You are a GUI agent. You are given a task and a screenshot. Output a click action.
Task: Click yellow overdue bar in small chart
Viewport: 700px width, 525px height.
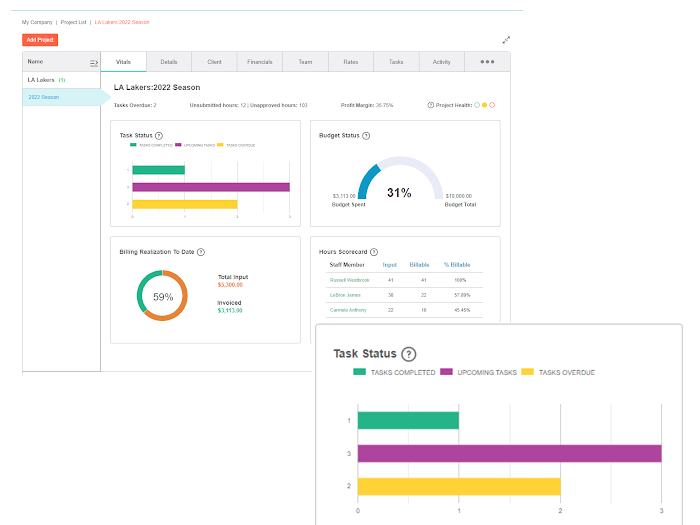point(185,204)
